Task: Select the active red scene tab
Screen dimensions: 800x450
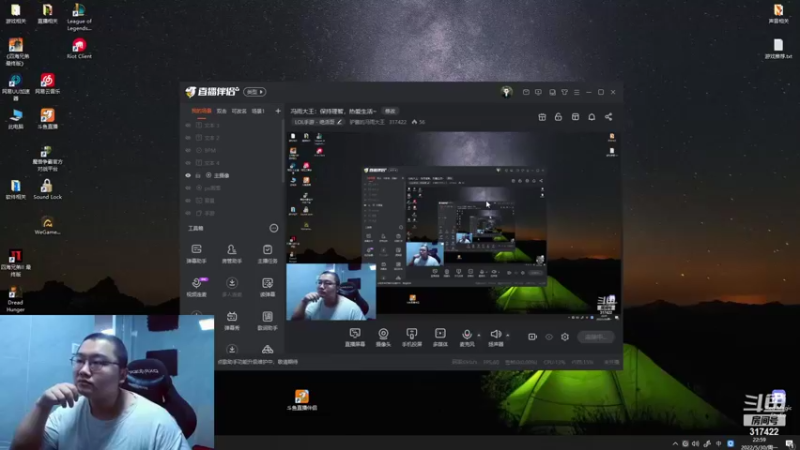Action: click(x=202, y=111)
